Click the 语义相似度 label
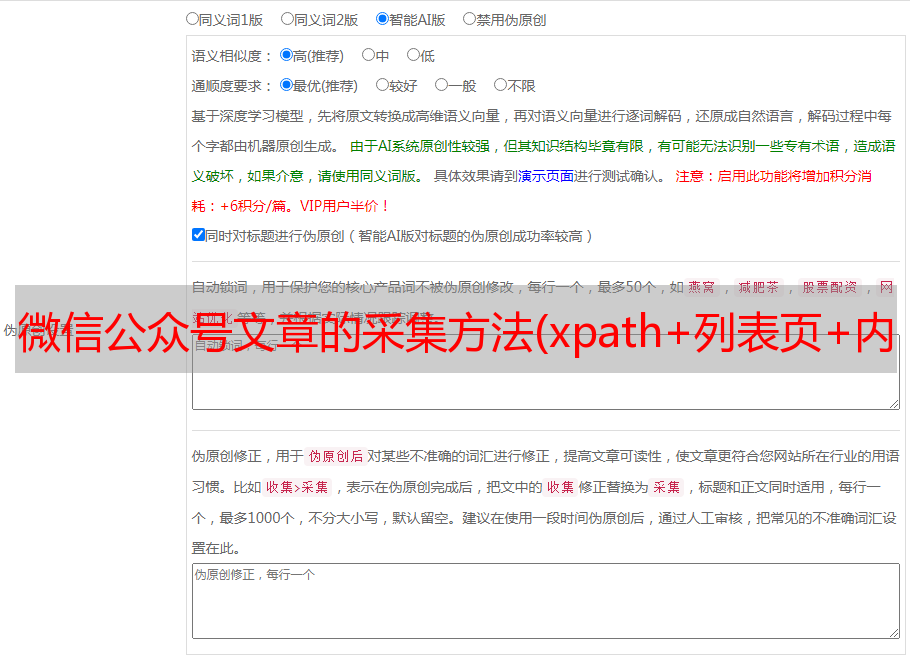911x658 pixels. pos(232,56)
